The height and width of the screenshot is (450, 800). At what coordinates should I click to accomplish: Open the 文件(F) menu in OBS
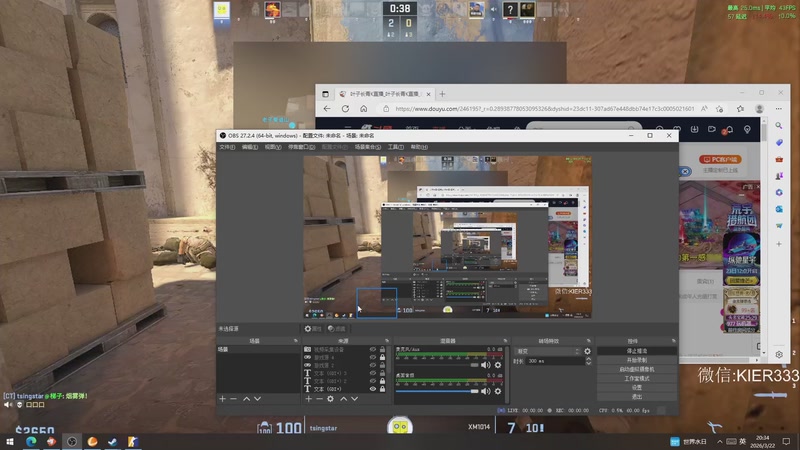pos(227,147)
